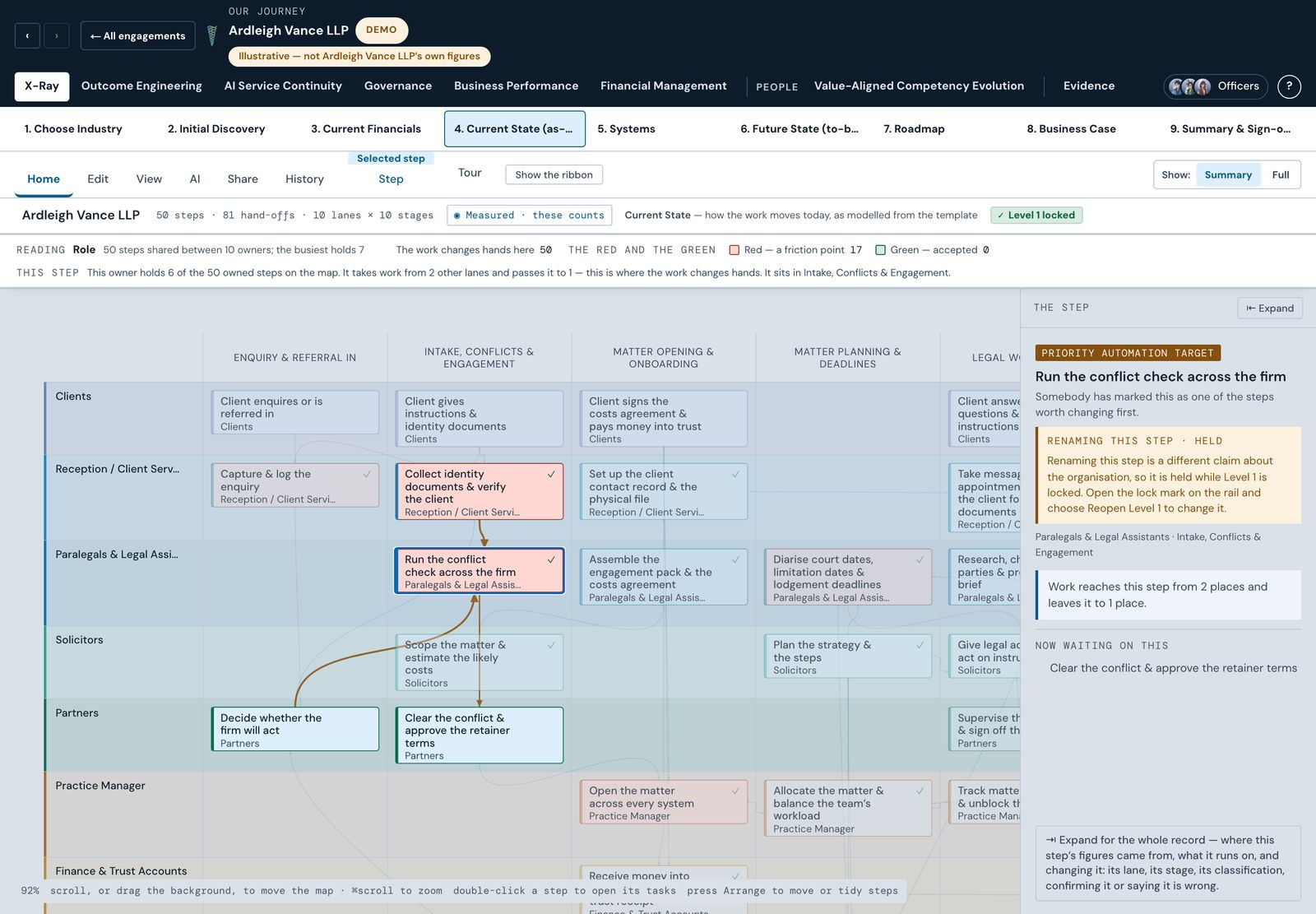Open the Evidence tab
Screen dimensions: 1316x914
point(1089,86)
